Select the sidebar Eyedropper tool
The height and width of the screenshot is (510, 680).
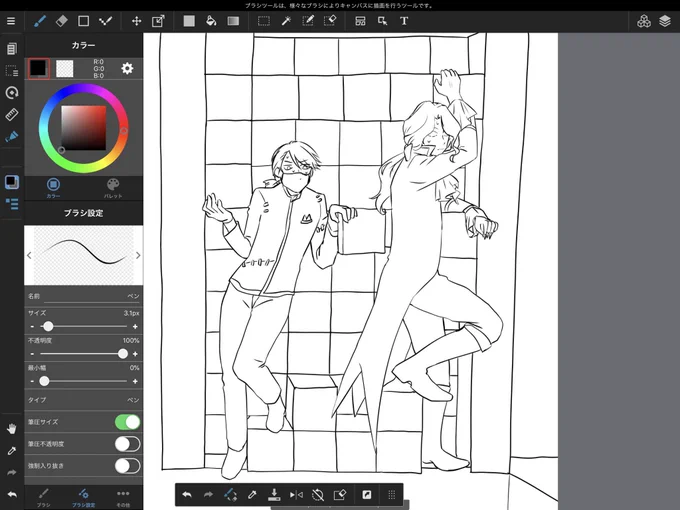click(12, 451)
